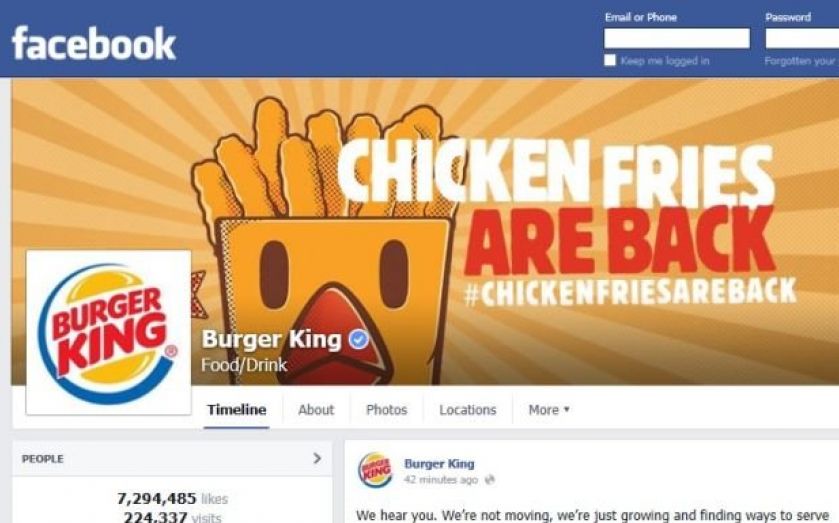Click the blue verified badge icon
839x523 pixels.
coord(359,339)
